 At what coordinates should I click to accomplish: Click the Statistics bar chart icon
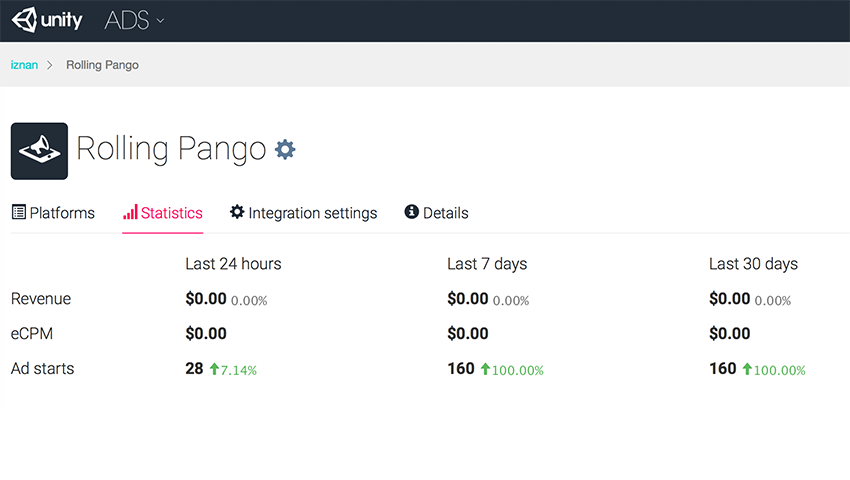pos(130,212)
